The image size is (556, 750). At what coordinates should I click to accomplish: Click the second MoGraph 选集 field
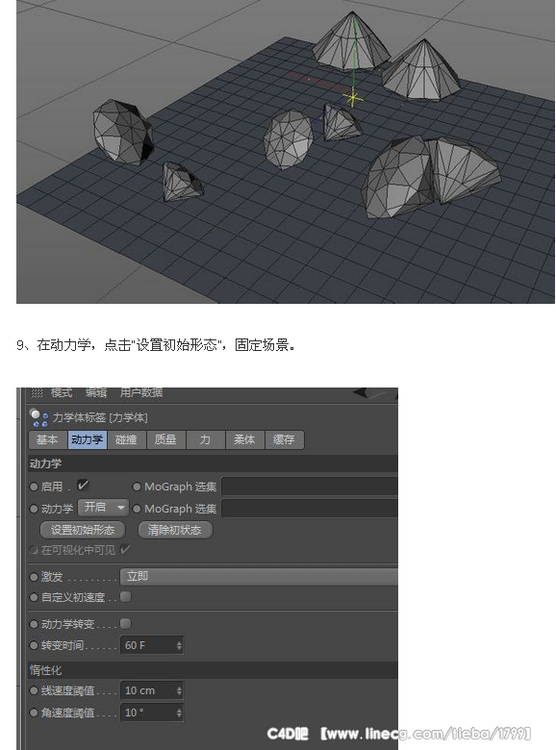click(310, 508)
